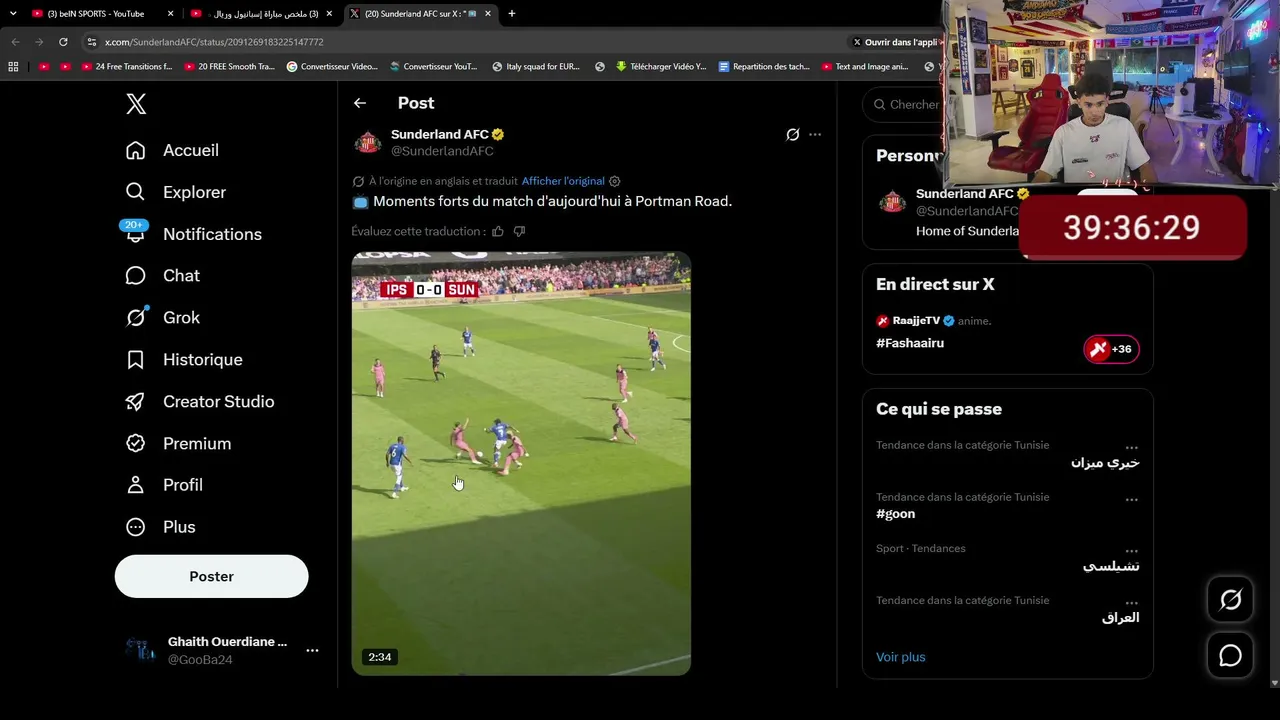1280x720 pixels.
Task: Open the #goon trend
Action: [x=895, y=513]
